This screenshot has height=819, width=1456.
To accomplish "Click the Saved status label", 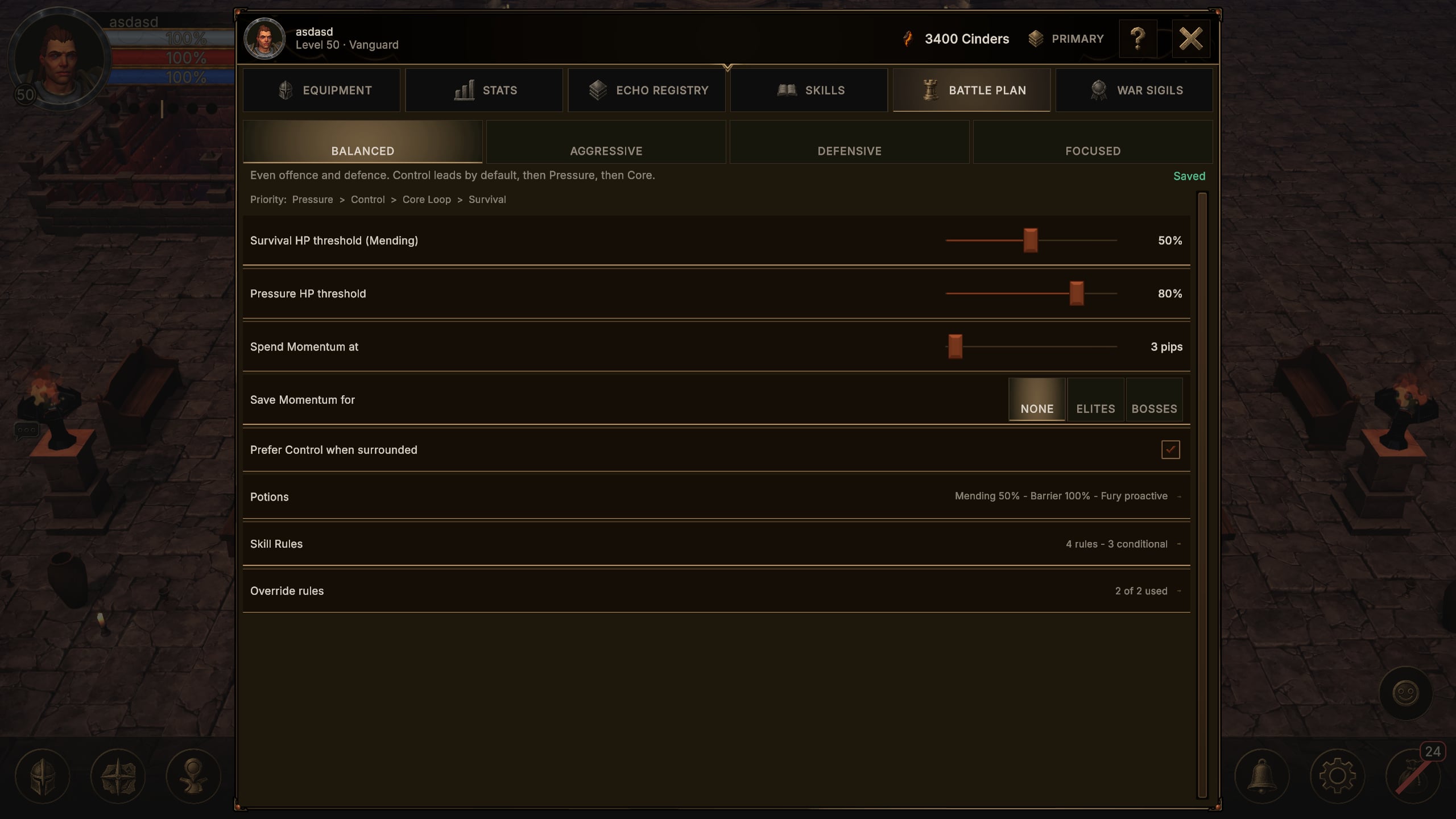I will click(1189, 176).
